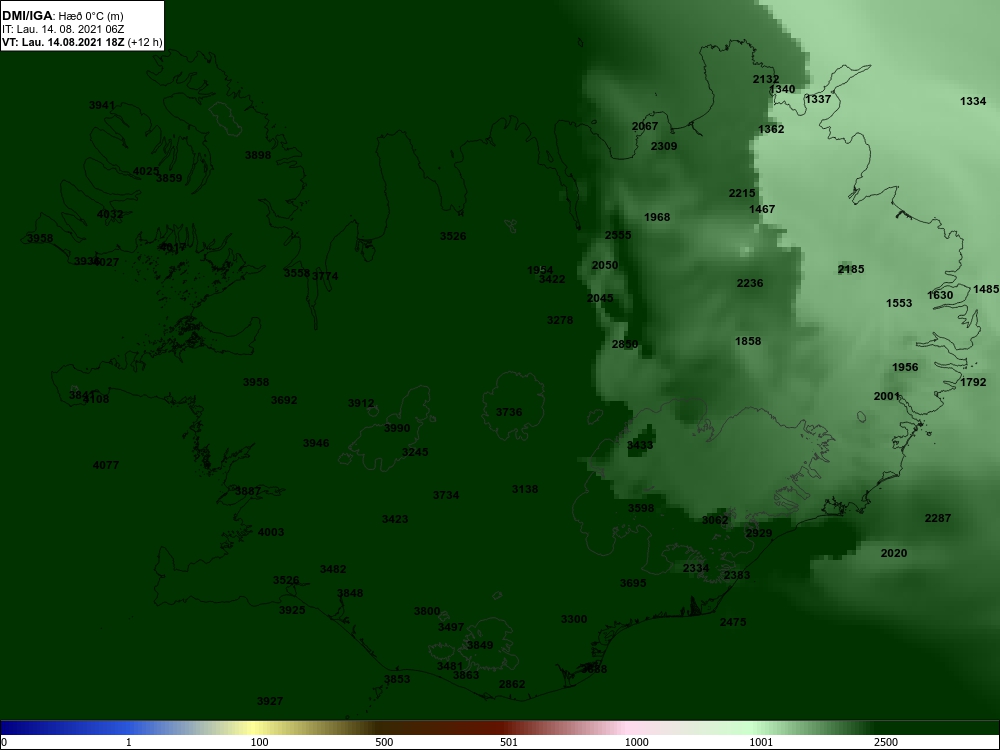Click the map value 2185
This screenshot has width=1000, height=750.
tap(851, 269)
